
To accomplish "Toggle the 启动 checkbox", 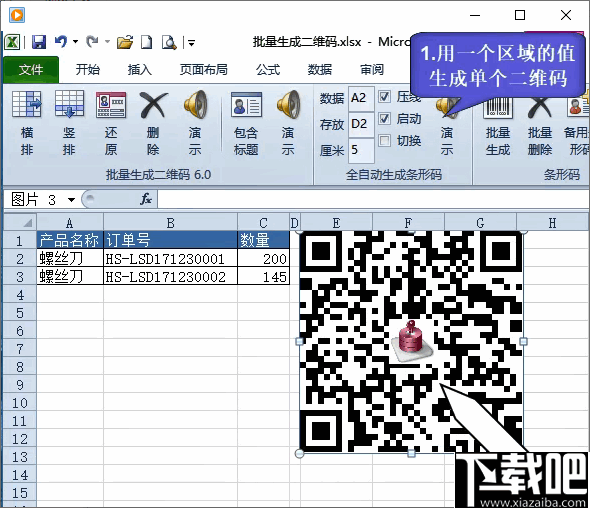I will click(x=384, y=119).
